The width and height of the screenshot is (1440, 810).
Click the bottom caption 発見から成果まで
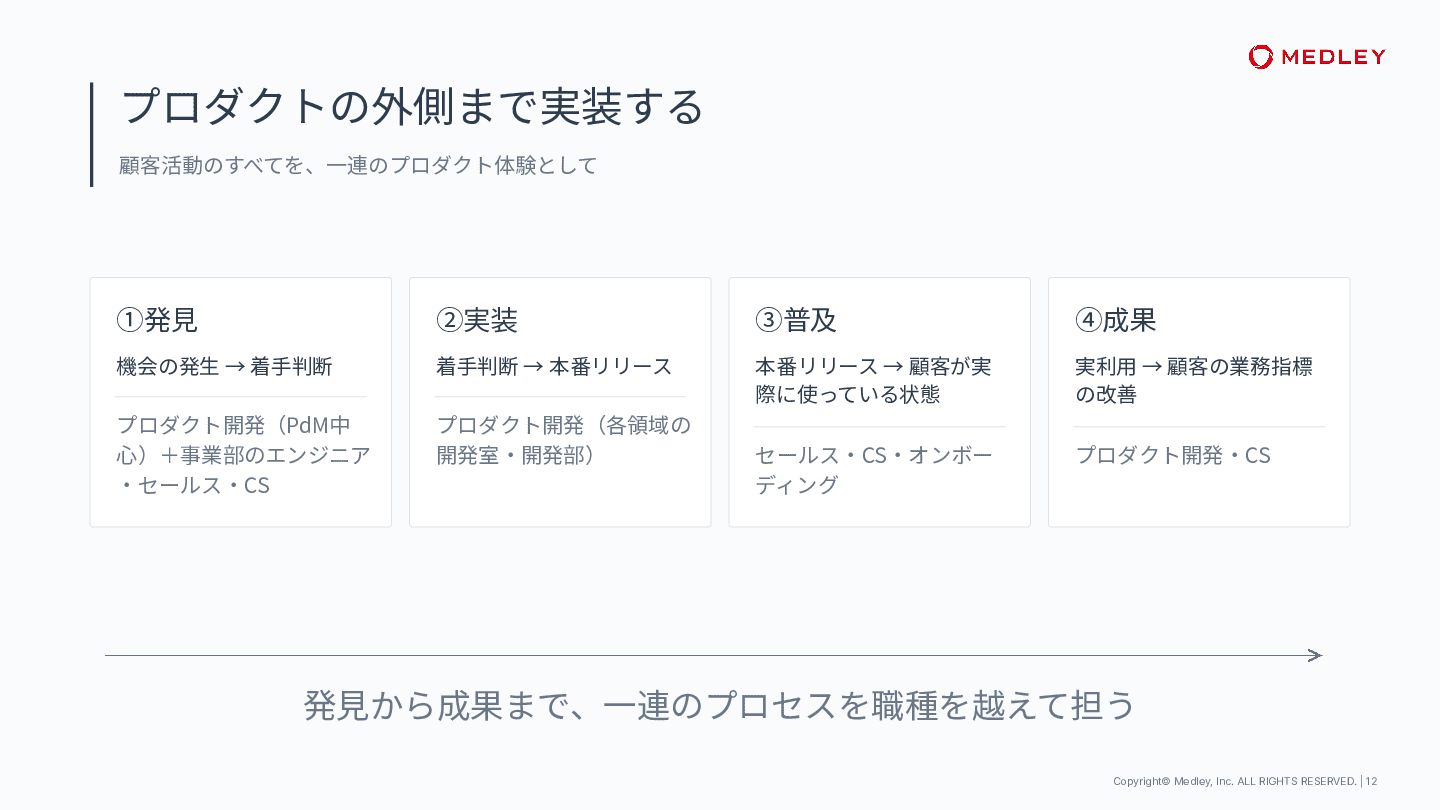coord(720,705)
